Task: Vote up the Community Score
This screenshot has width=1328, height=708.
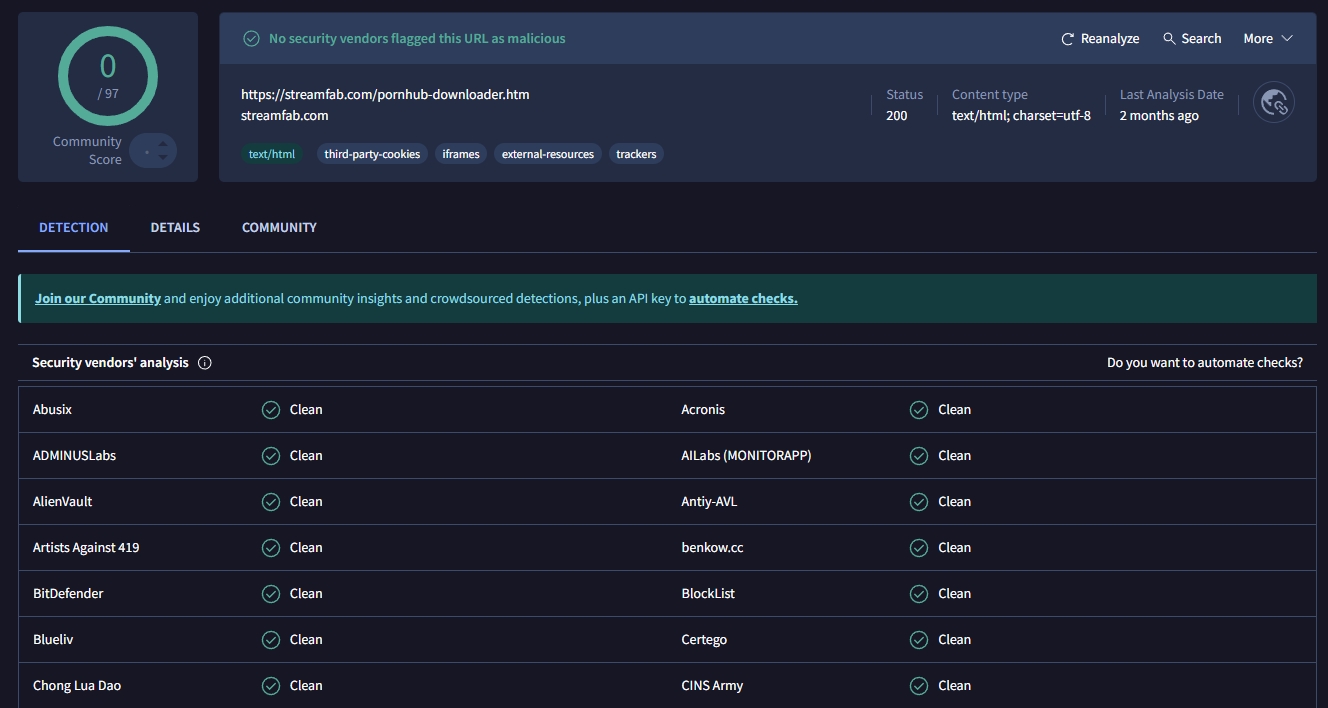Action: (x=163, y=144)
